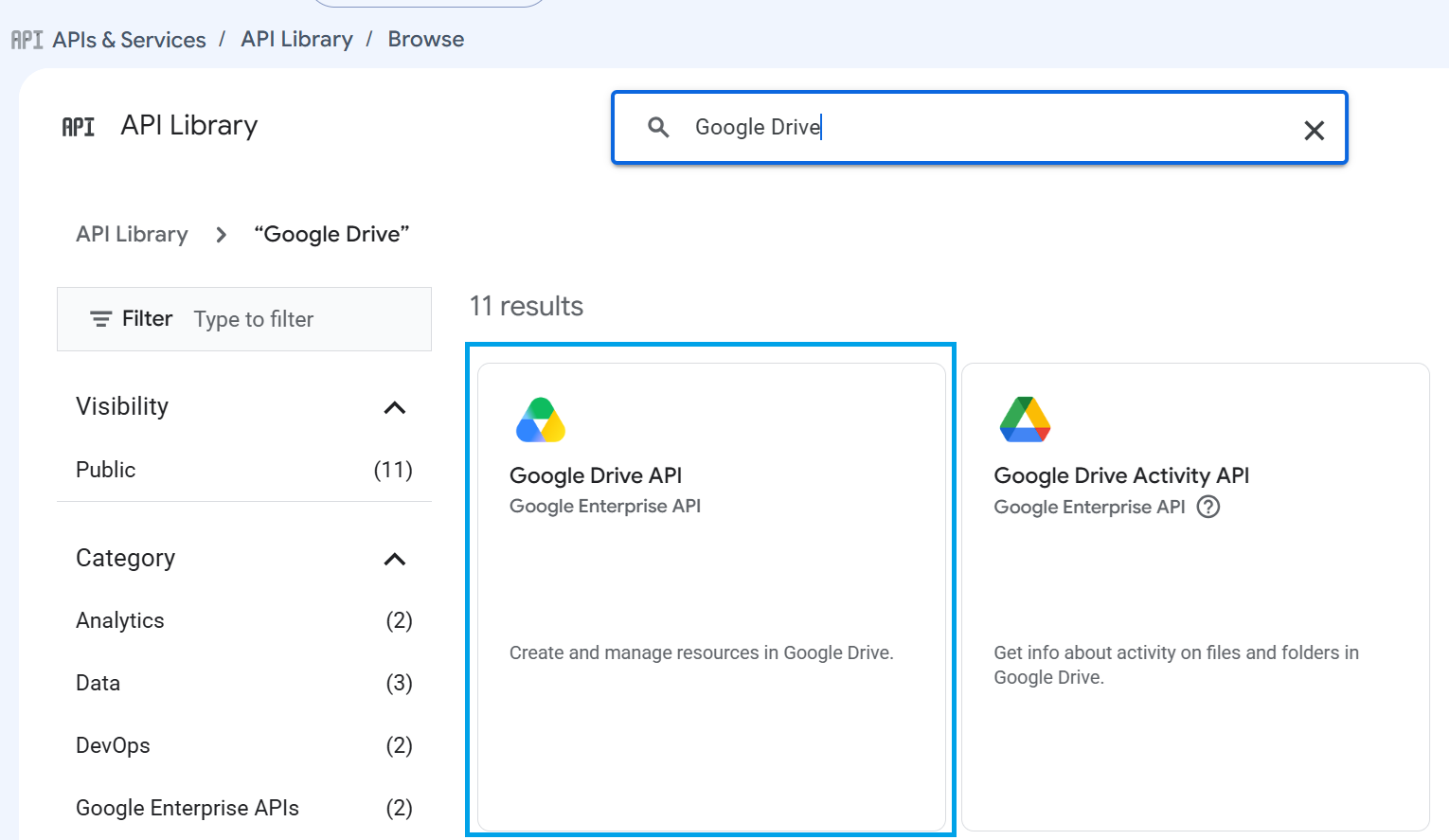Click the API Library header icon
The width and height of the screenshot is (1449, 840).
pyautogui.click(x=79, y=127)
